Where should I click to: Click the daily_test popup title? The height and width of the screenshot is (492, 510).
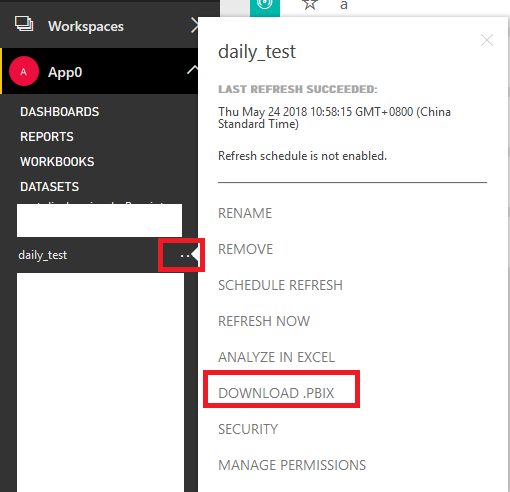[x=257, y=52]
